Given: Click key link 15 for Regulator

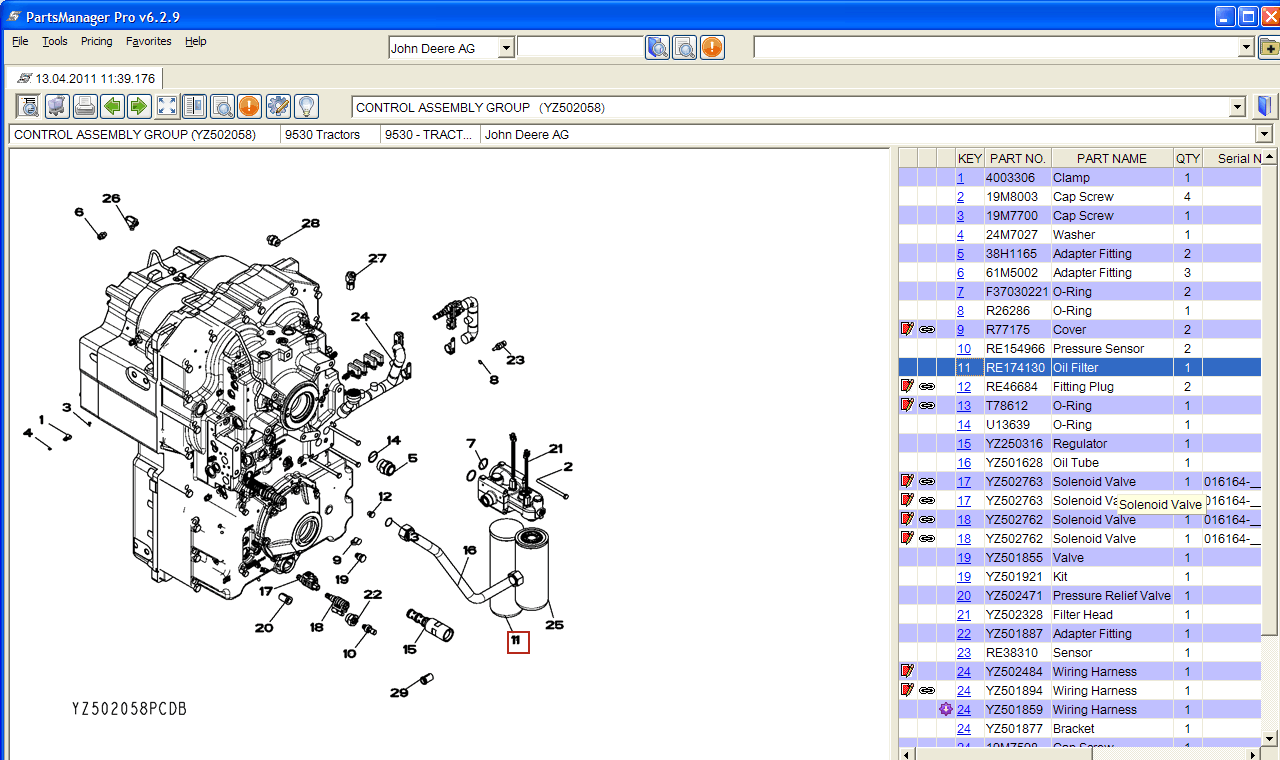Looking at the screenshot, I should click(964, 443).
